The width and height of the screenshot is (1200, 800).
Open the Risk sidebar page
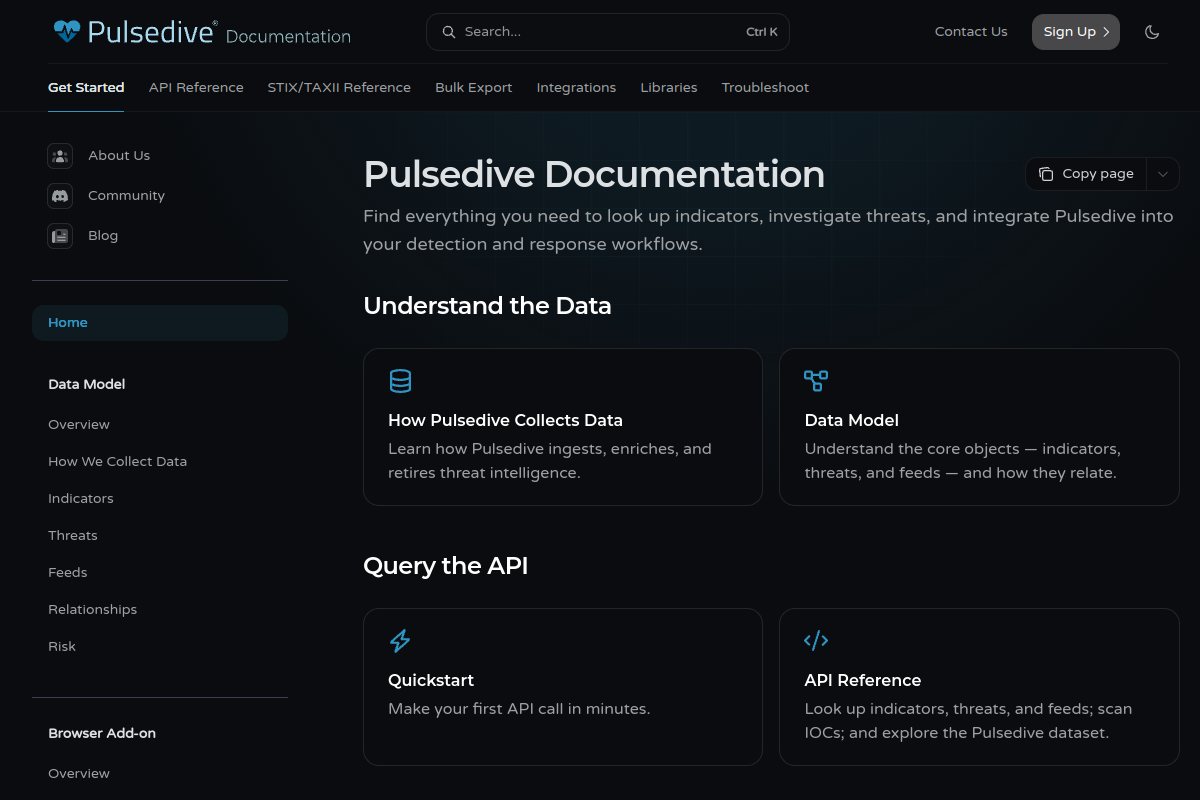tap(62, 647)
